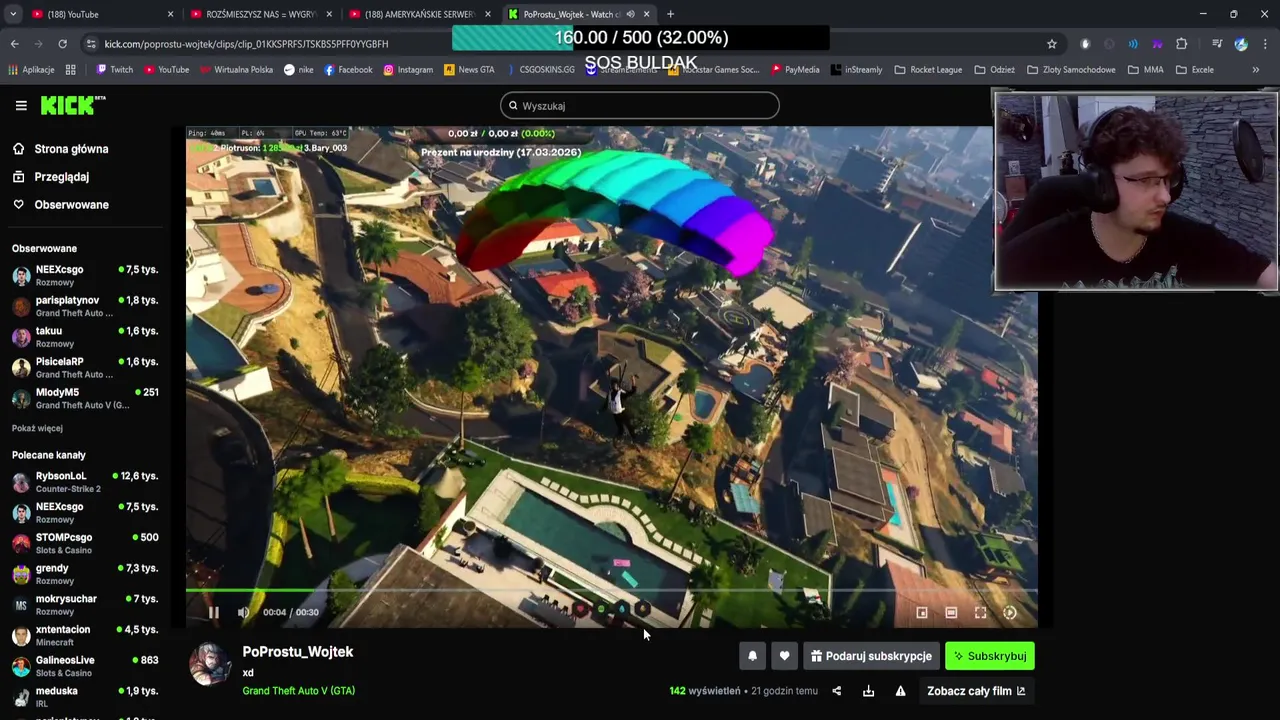Enter fullscreen on the video player
Viewport: 1280px width, 720px height.
coord(980,612)
